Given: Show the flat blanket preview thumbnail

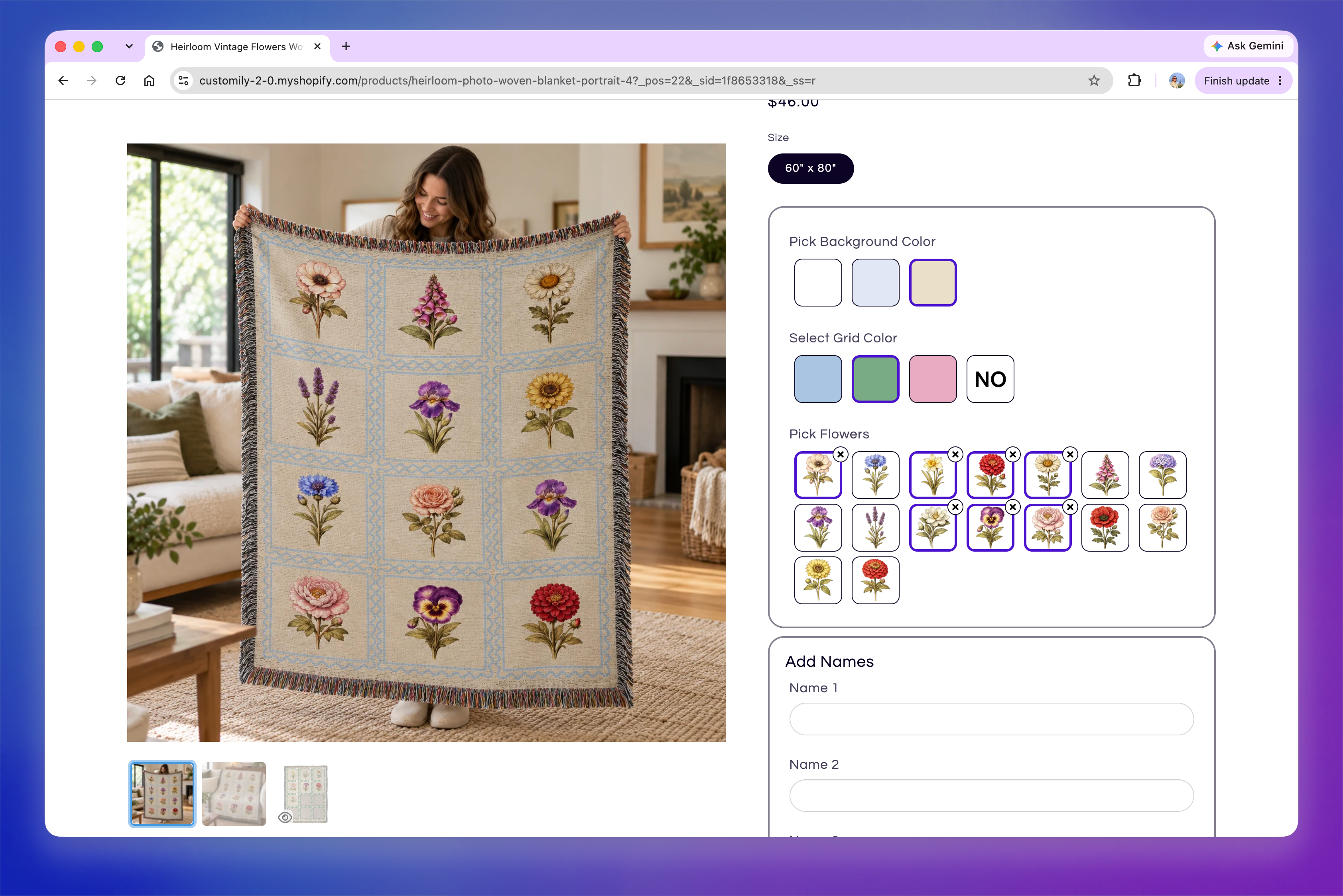Looking at the screenshot, I should [306, 794].
